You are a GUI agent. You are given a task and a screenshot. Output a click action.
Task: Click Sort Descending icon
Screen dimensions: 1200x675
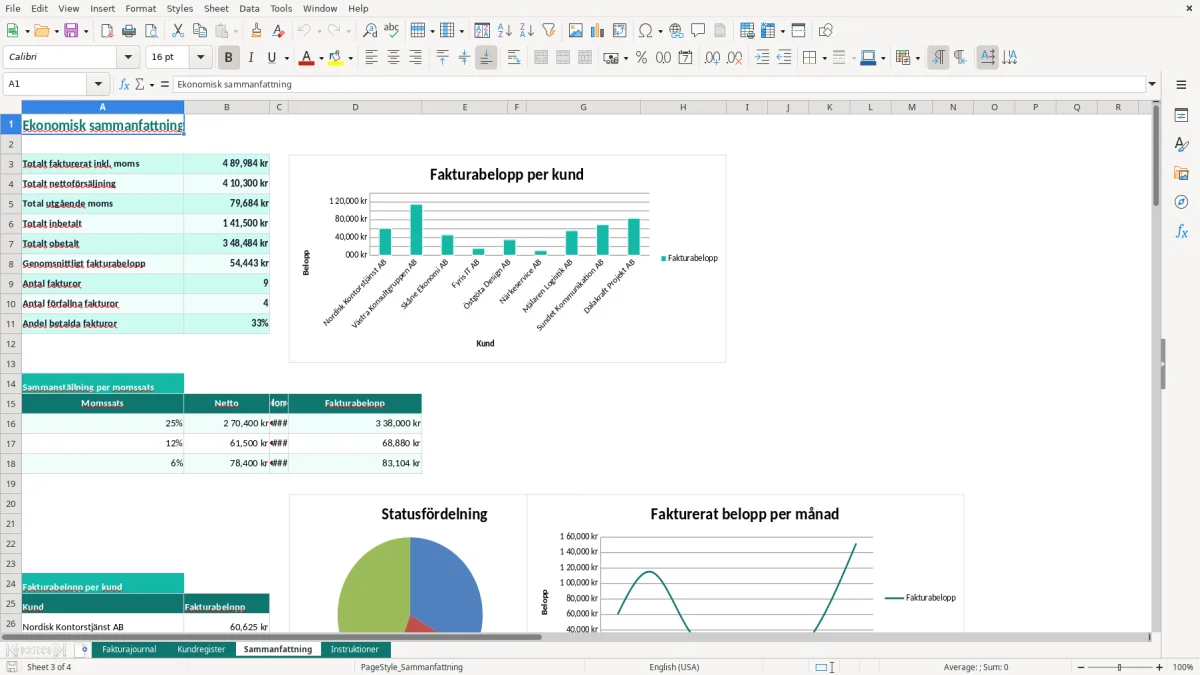526,31
